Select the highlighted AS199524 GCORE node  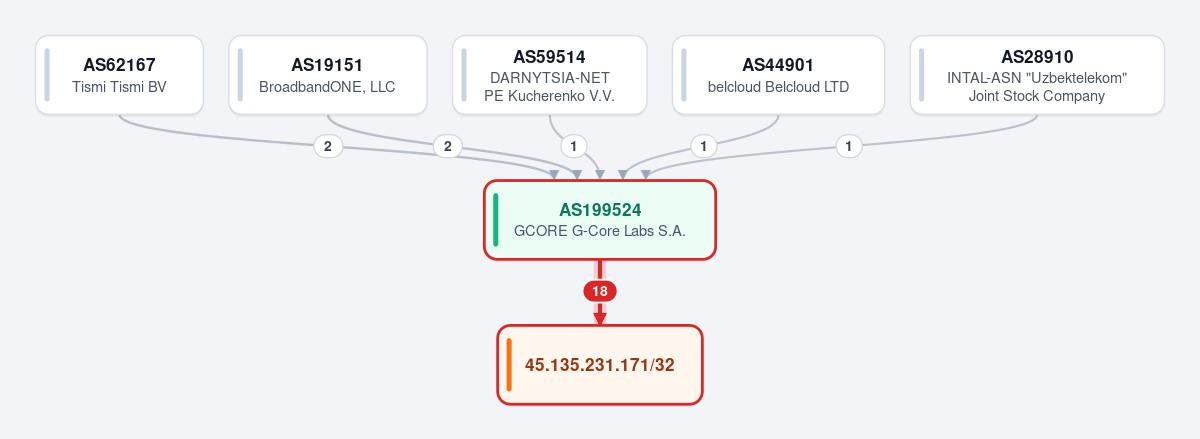pyautogui.click(x=600, y=220)
